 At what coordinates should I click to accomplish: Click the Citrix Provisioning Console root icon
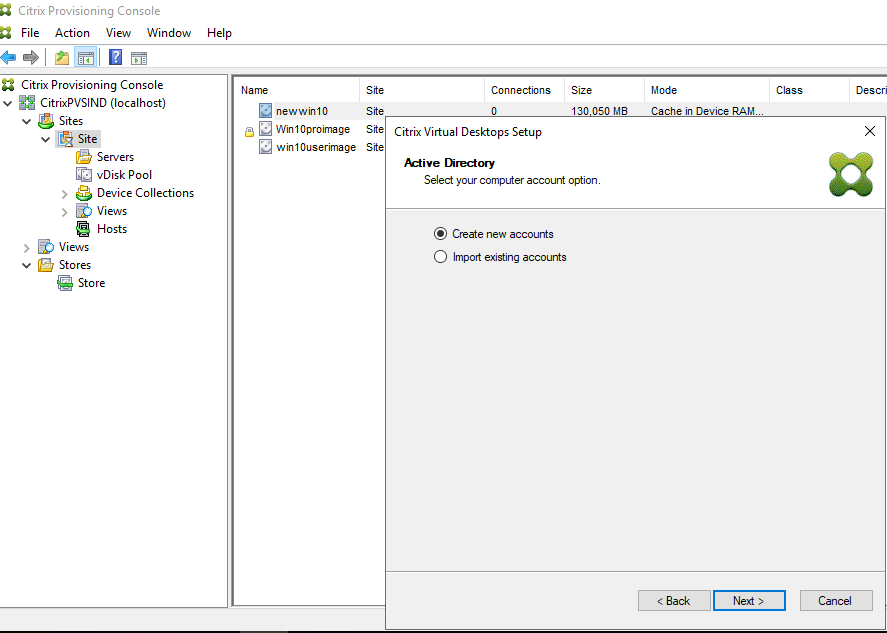click(8, 85)
